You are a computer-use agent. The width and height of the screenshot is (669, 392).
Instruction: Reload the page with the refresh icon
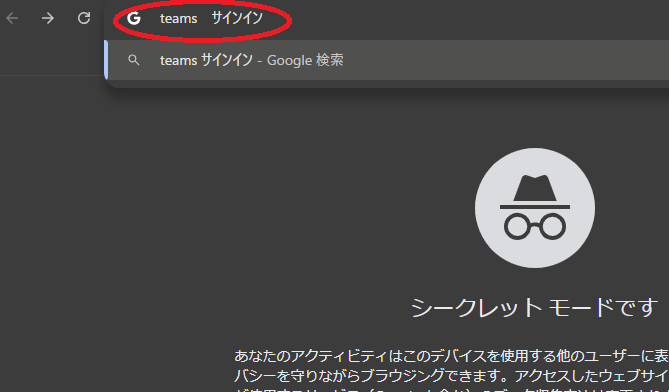84,18
